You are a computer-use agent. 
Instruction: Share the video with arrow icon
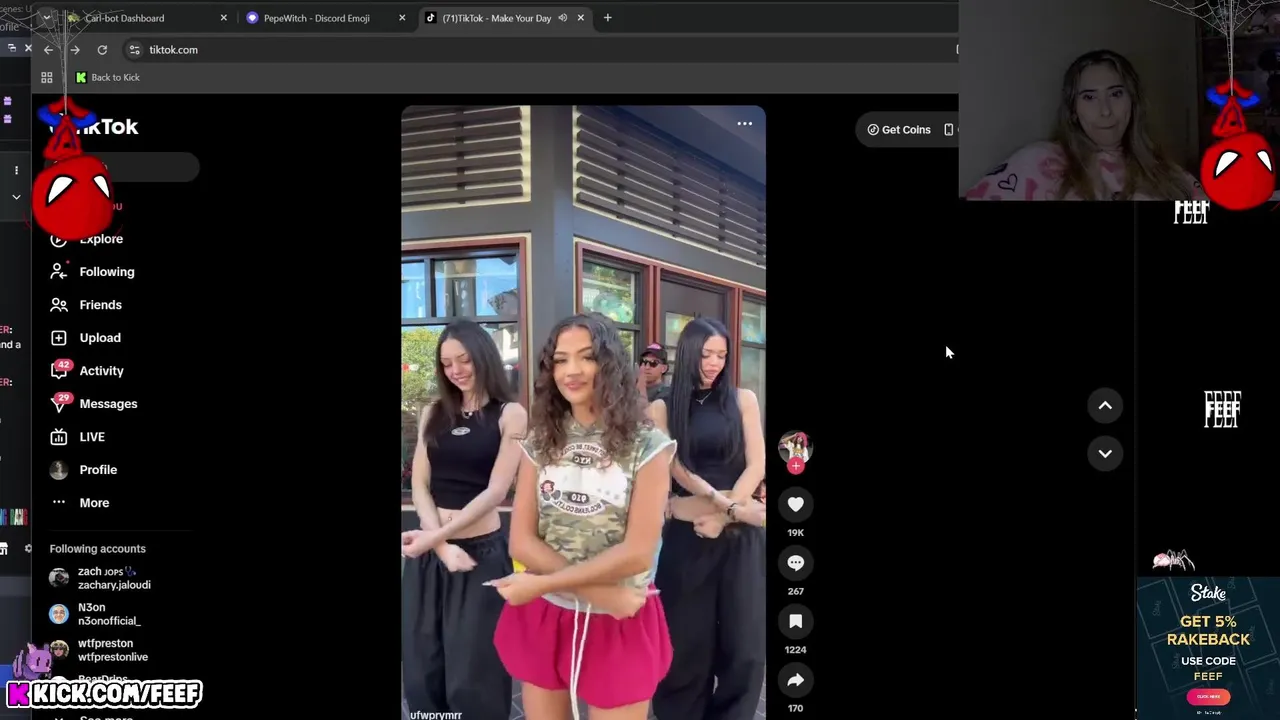796,680
